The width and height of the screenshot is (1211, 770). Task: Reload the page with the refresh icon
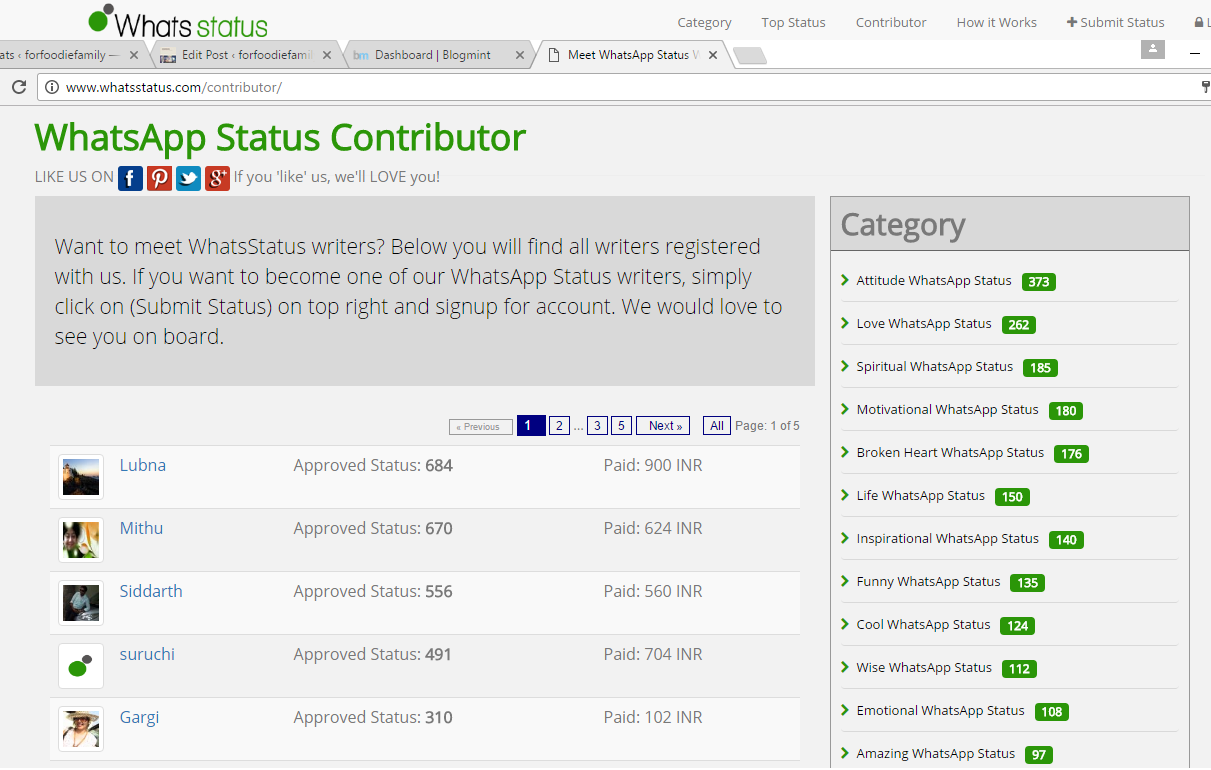point(18,87)
